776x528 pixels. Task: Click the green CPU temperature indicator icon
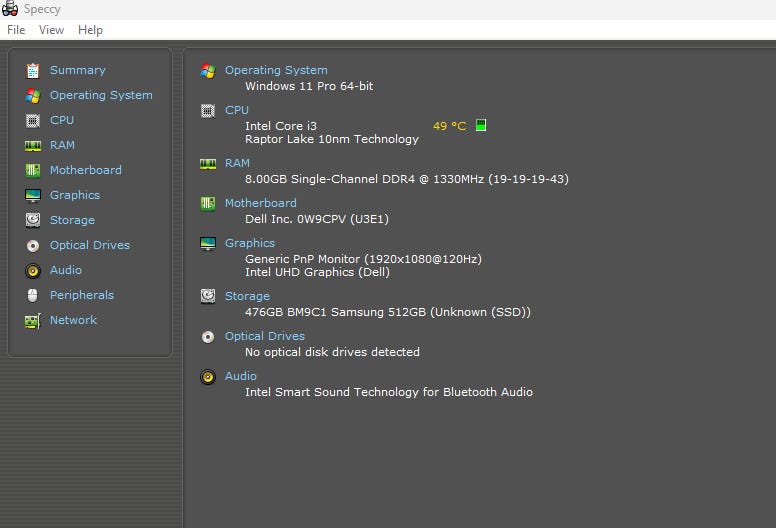[x=481, y=125]
